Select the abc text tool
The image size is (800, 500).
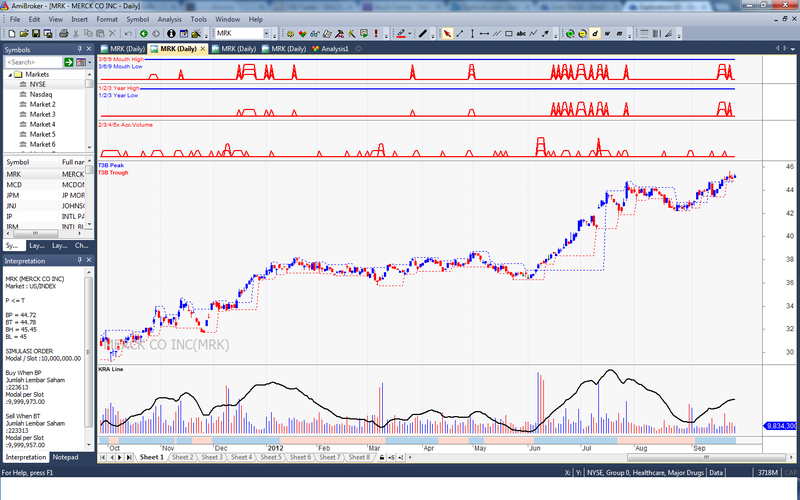[x=521, y=34]
